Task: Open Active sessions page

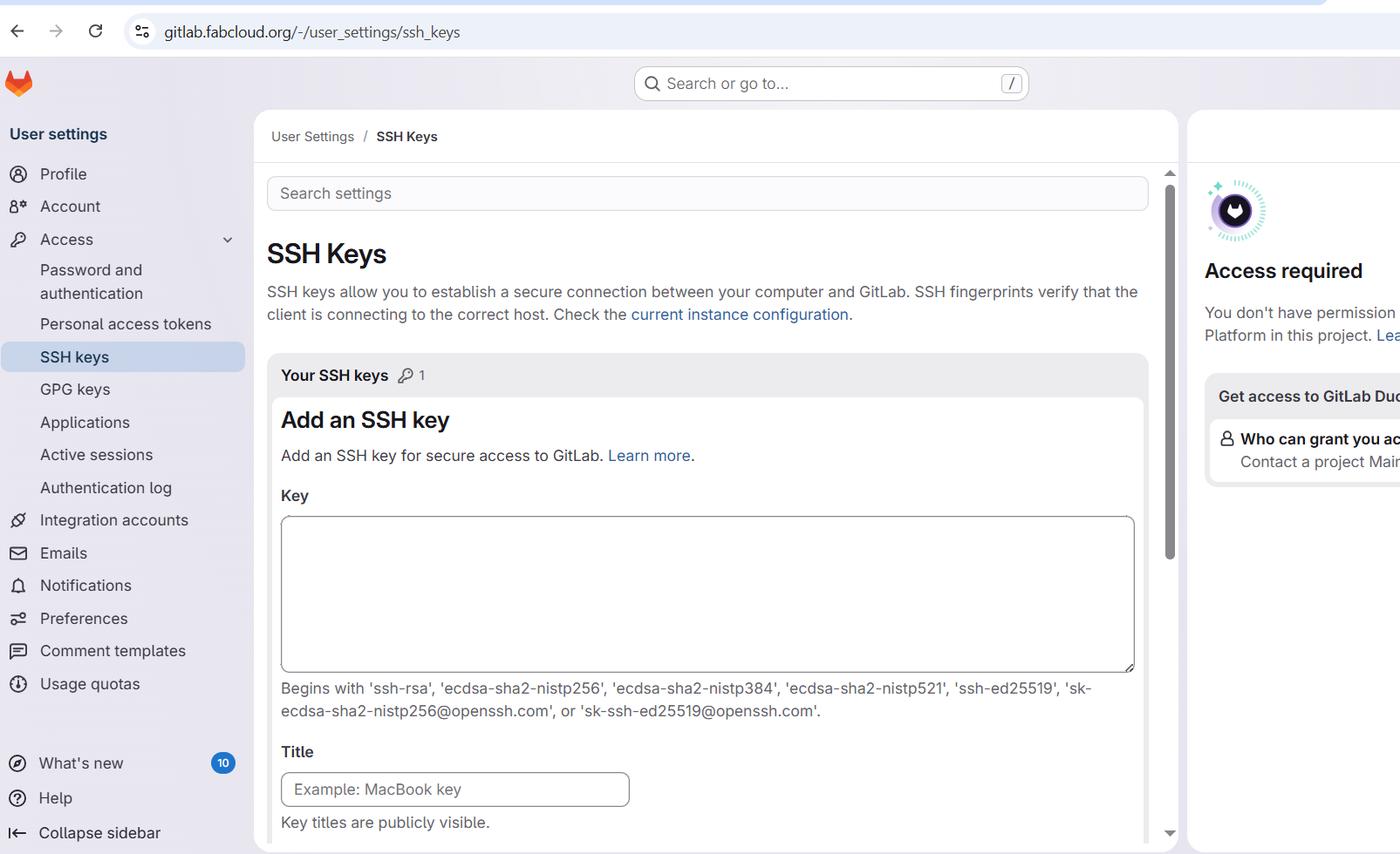Action: tap(96, 455)
